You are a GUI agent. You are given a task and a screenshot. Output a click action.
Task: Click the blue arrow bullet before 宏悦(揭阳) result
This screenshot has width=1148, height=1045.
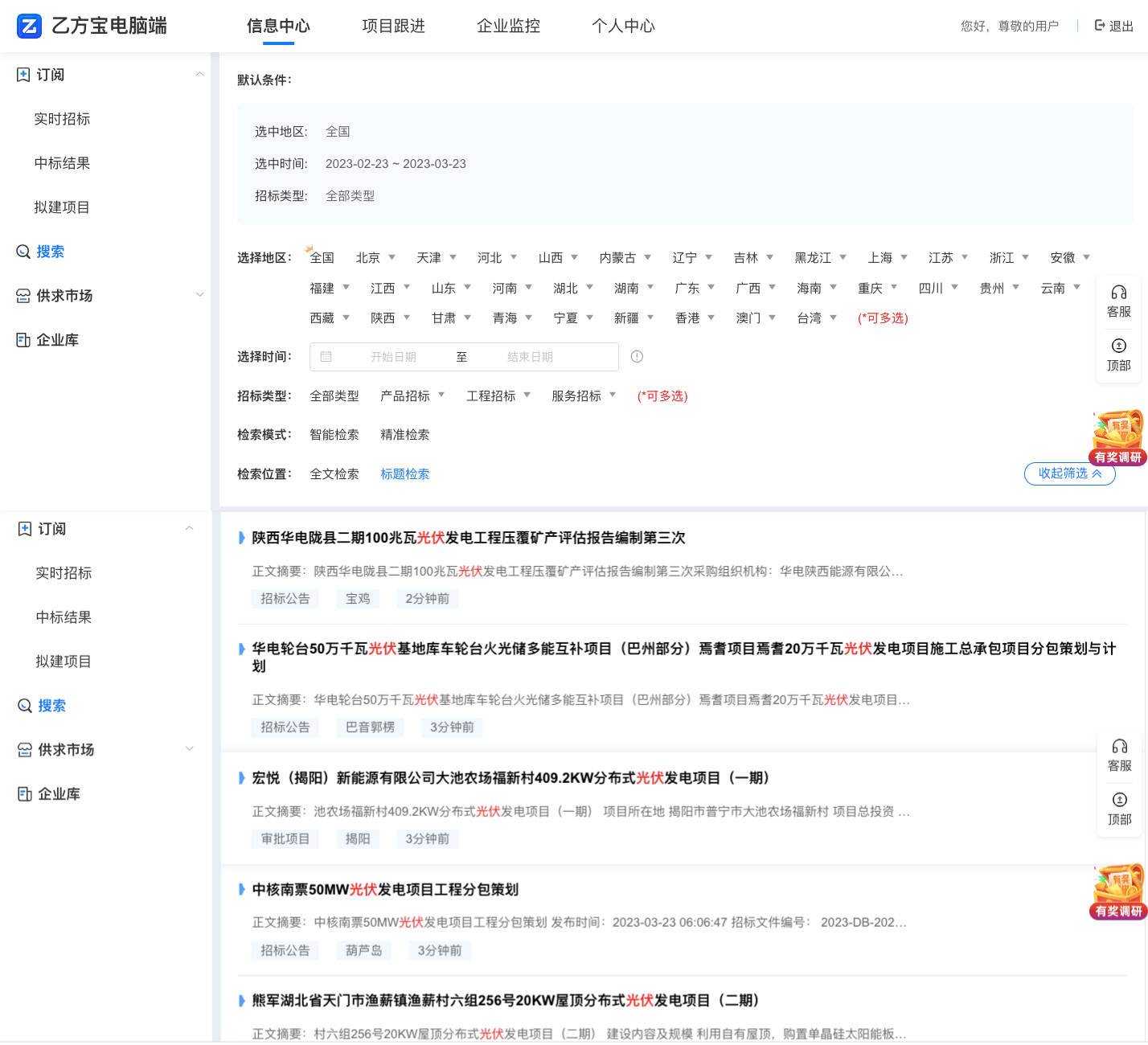241,778
